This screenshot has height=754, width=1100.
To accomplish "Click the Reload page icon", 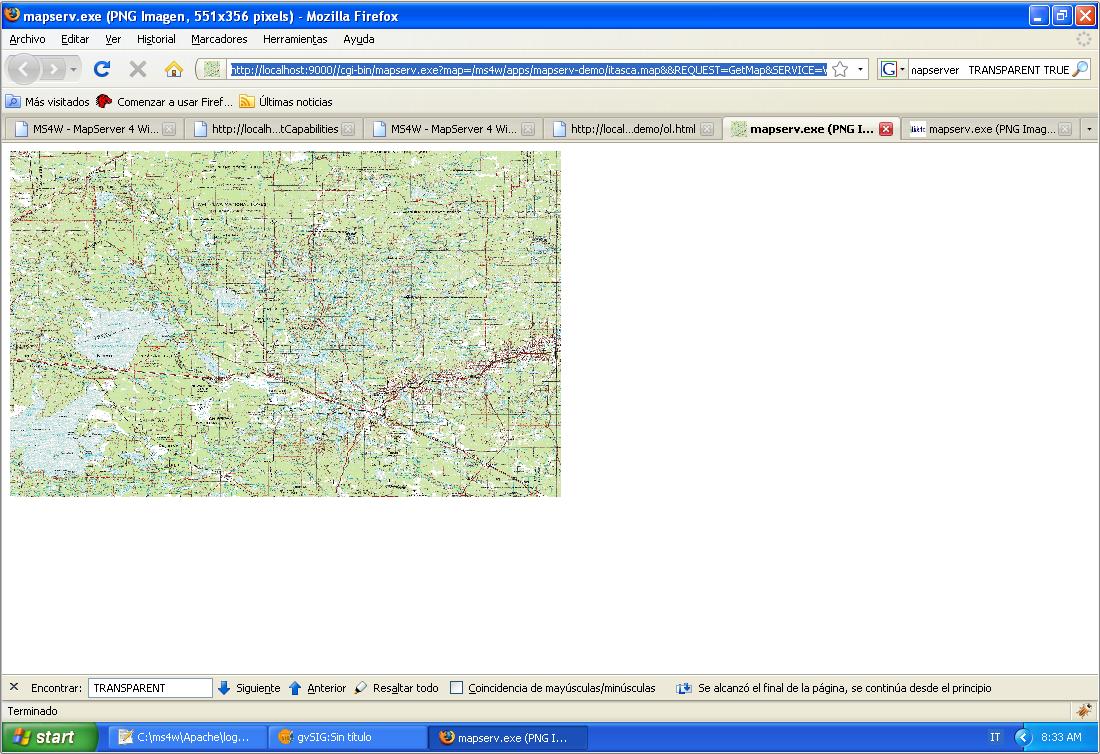I will coord(101,69).
